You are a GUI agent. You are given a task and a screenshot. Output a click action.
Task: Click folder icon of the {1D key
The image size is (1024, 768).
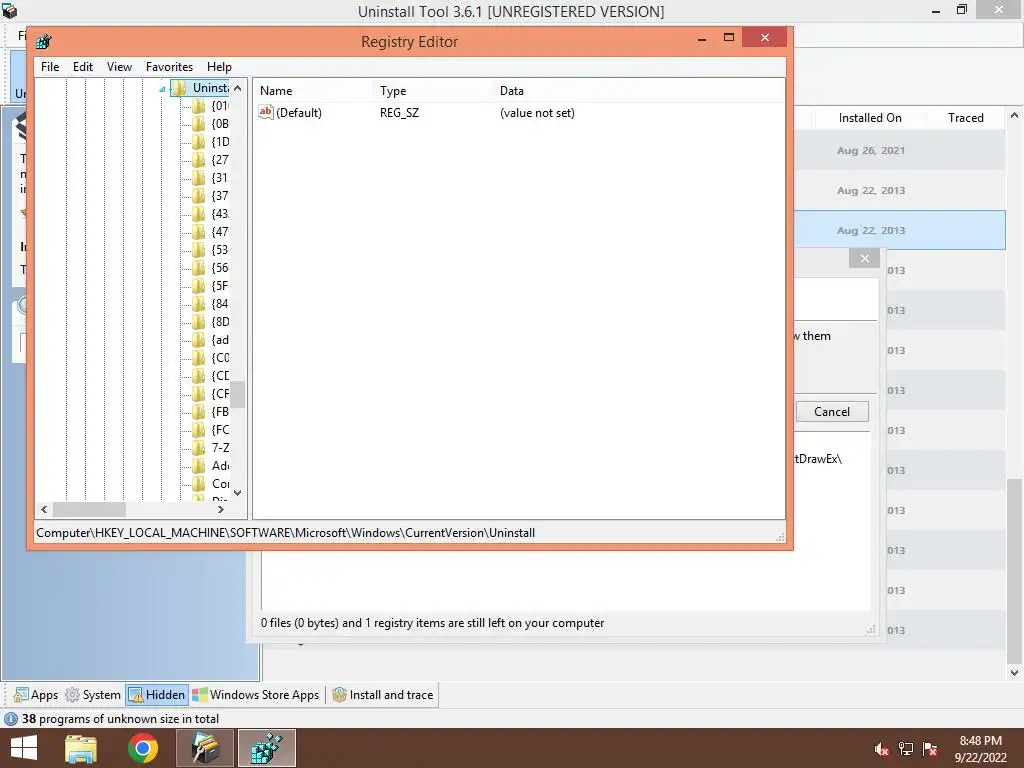pos(199,142)
